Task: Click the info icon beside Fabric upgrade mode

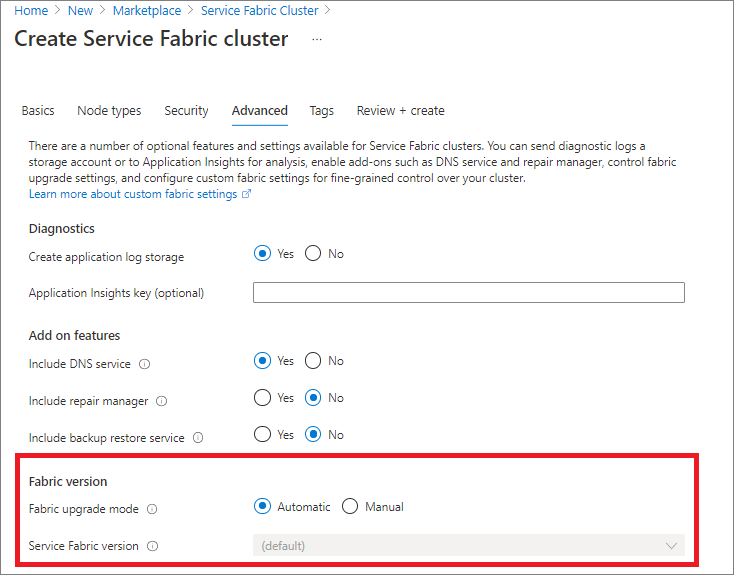Action: pos(152,509)
